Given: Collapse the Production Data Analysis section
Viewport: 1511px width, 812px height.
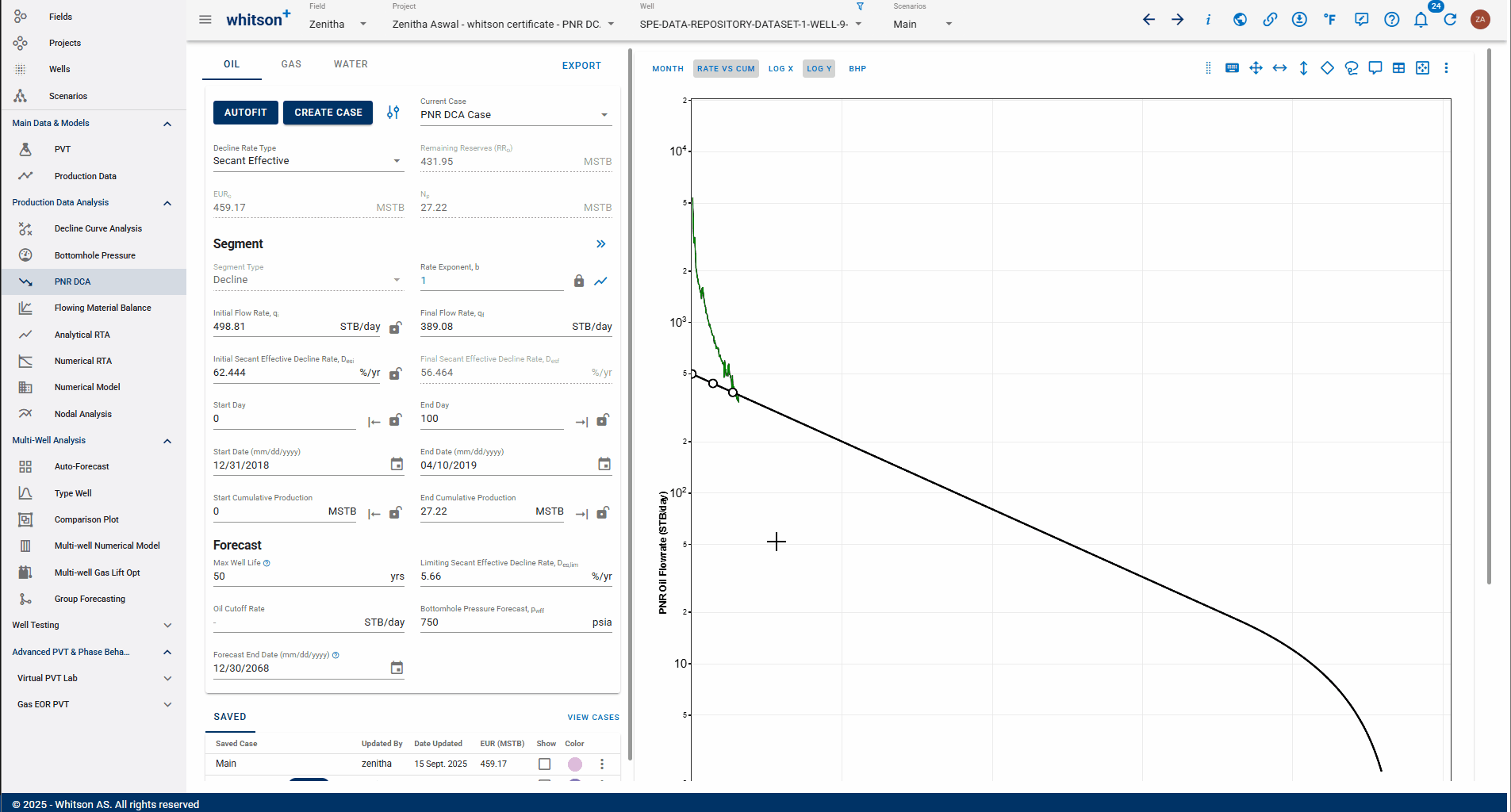Looking at the screenshot, I should [x=167, y=203].
